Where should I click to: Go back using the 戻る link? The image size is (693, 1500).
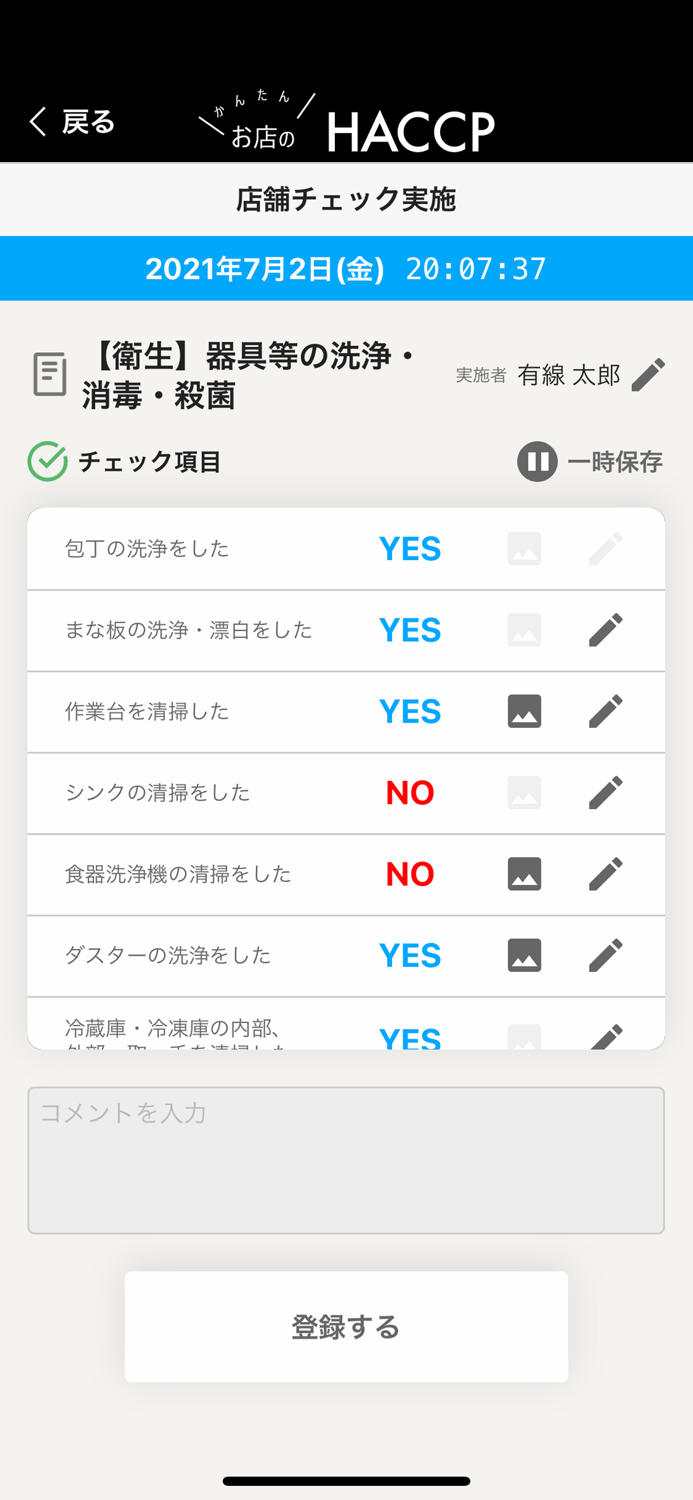(x=70, y=121)
